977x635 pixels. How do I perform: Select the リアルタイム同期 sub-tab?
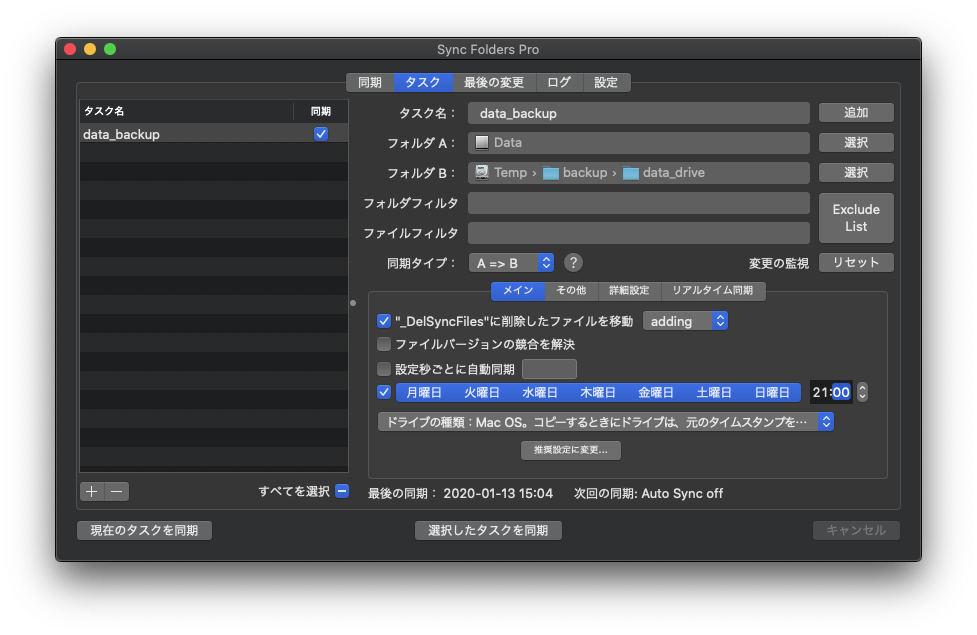pos(713,290)
